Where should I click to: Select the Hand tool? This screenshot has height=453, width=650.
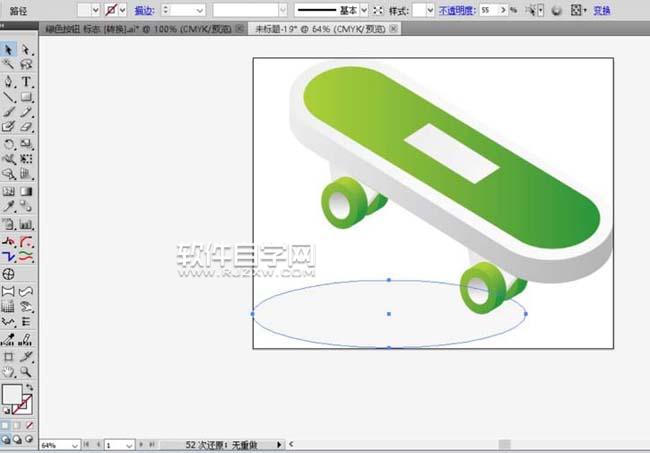click(x=8, y=372)
